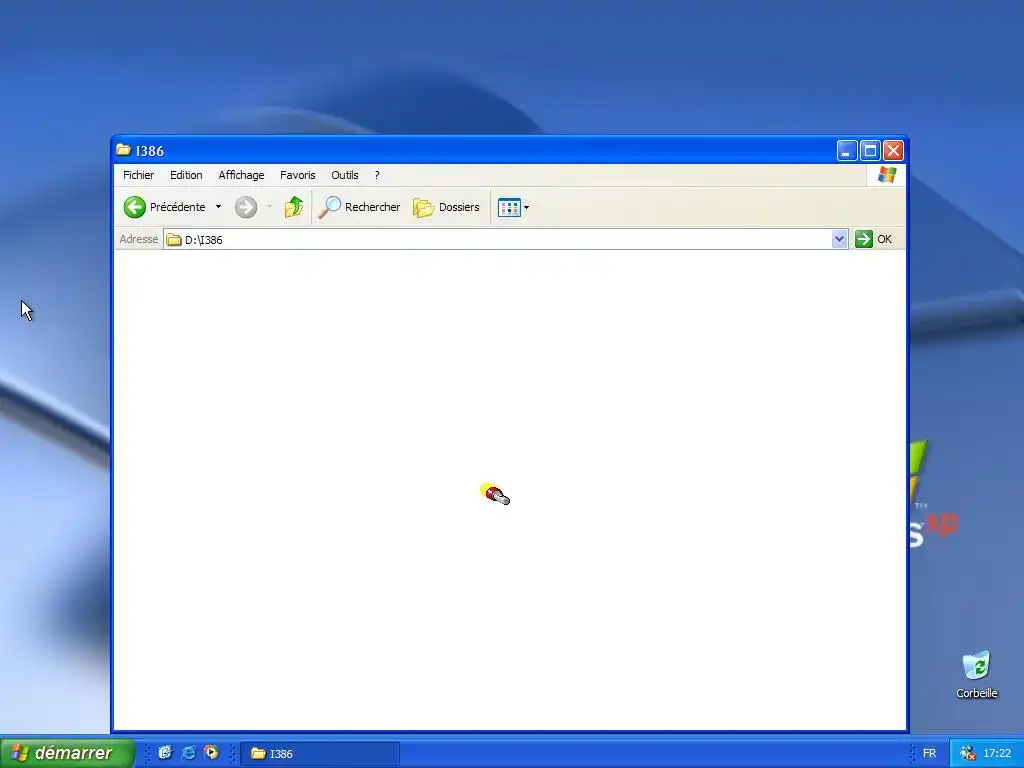Minimize the I386 window

tap(847, 151)
